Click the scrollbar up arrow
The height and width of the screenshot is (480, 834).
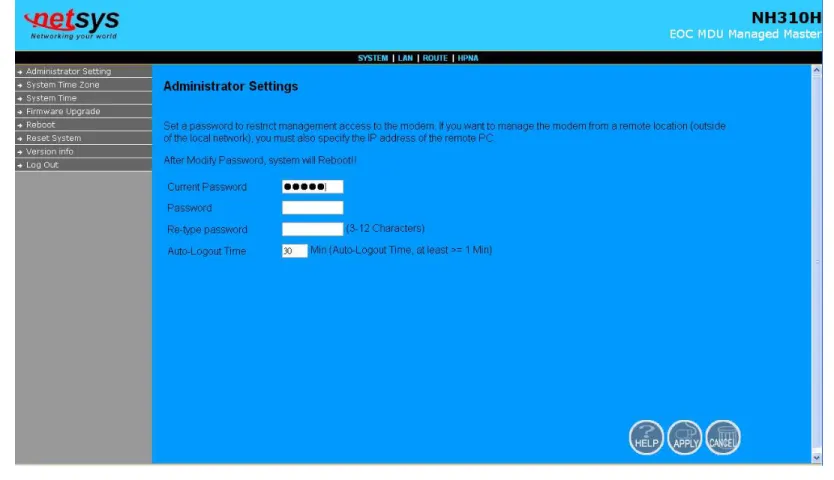[x=816, y=70]
